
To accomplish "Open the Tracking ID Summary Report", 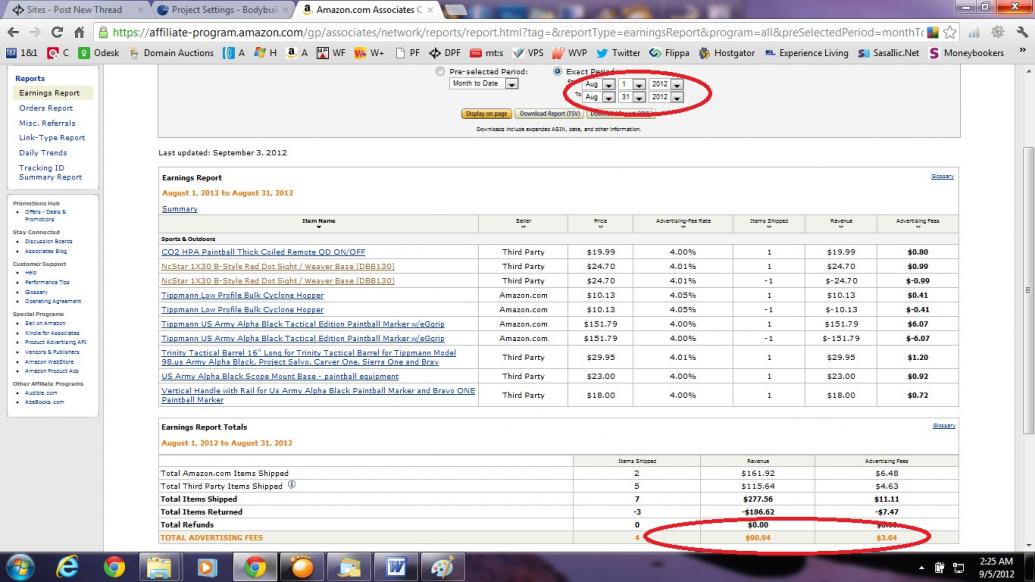I will (x=50, y=172).
